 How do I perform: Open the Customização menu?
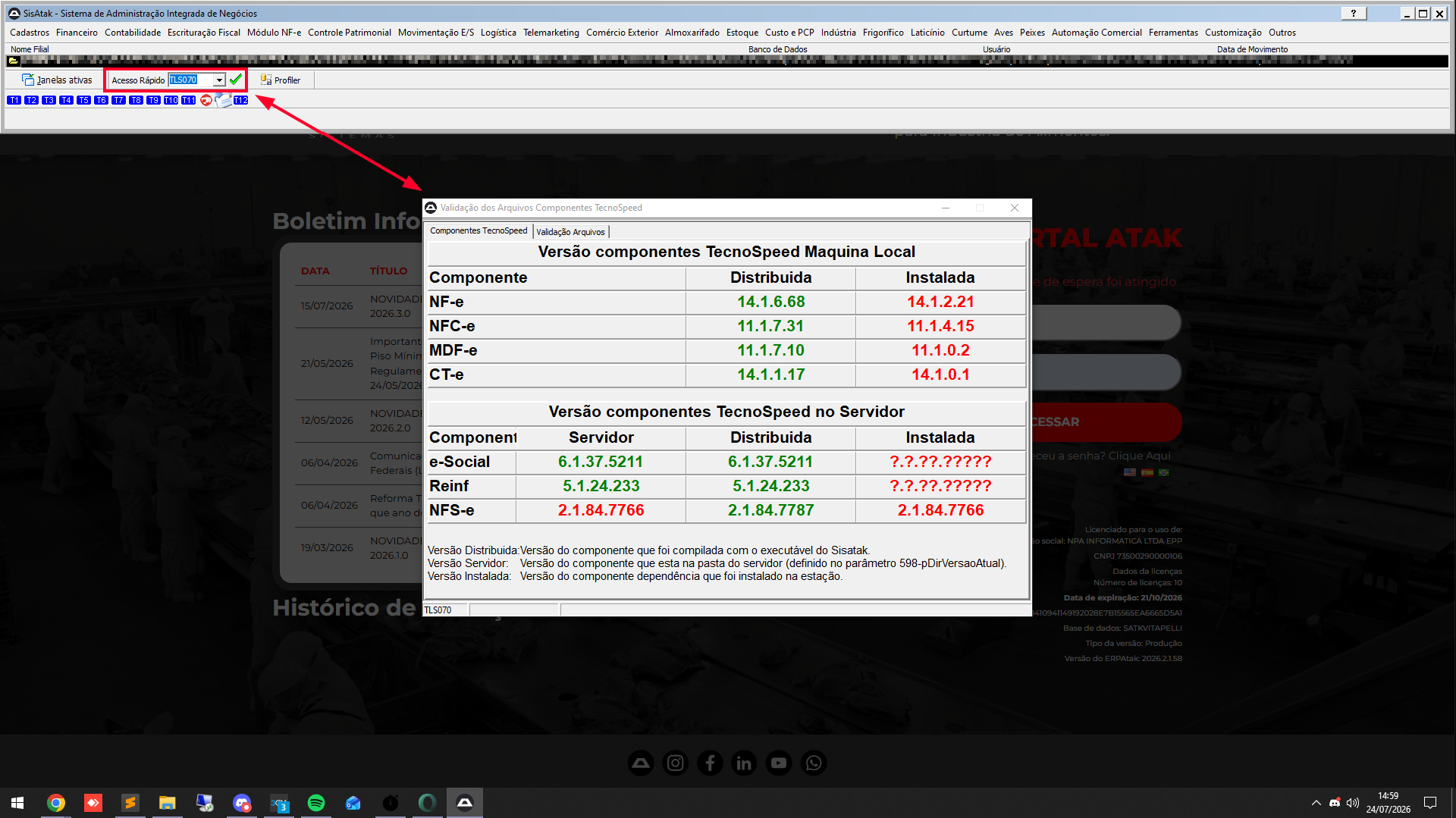click(1233, 33)
